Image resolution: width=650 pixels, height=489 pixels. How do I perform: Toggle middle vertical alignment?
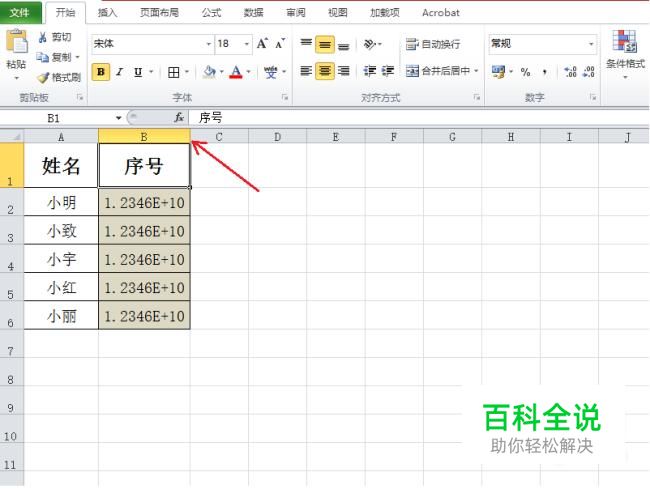325,44
